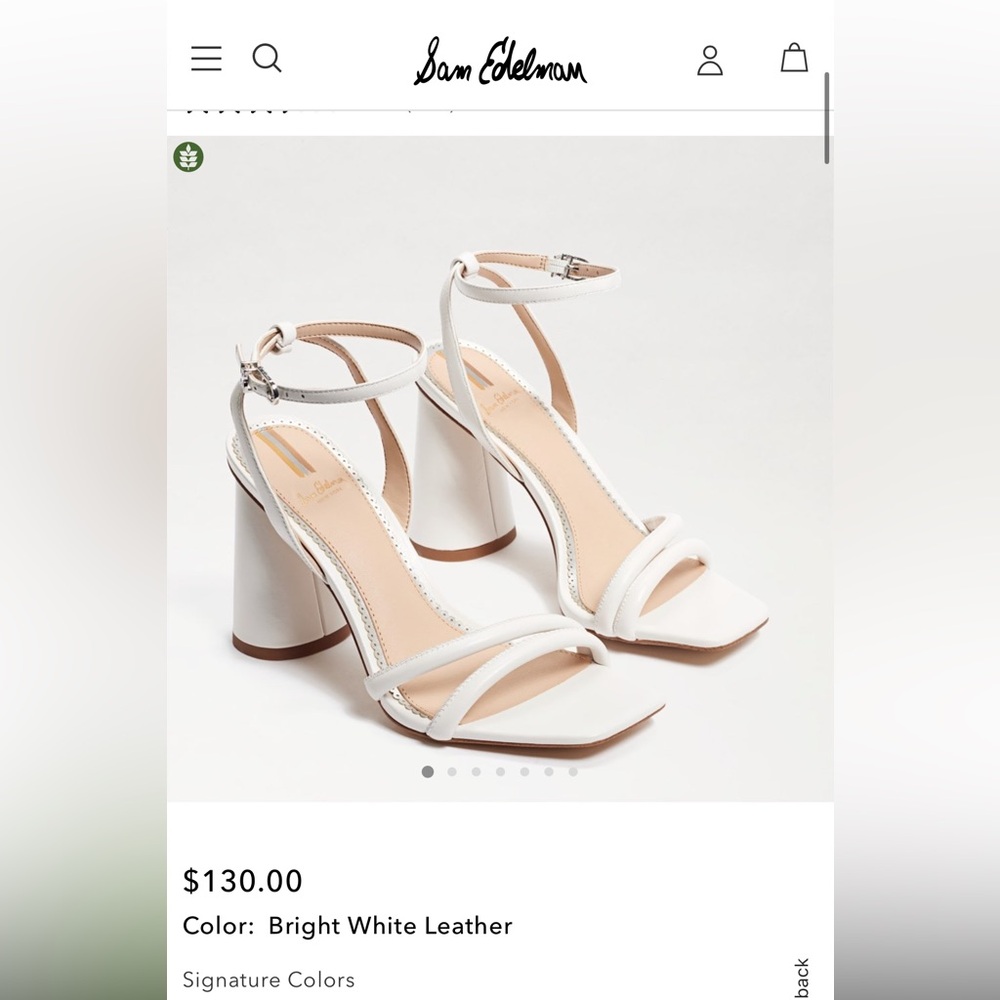Open the account sign-in person icon

(x=710, y=59)
